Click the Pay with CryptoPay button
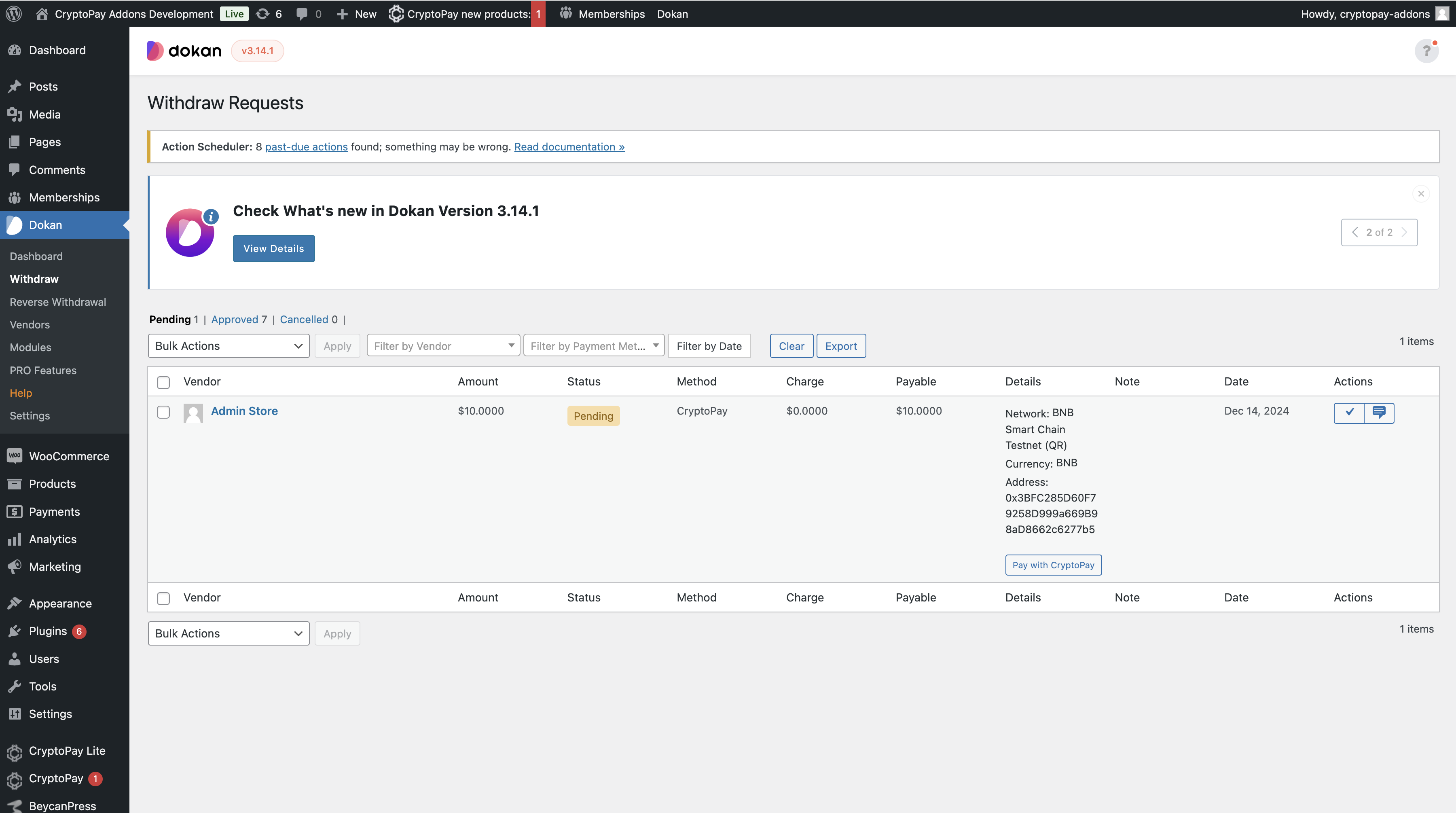Screen dimensions: 1456x813 click(x=1053, y=565)
